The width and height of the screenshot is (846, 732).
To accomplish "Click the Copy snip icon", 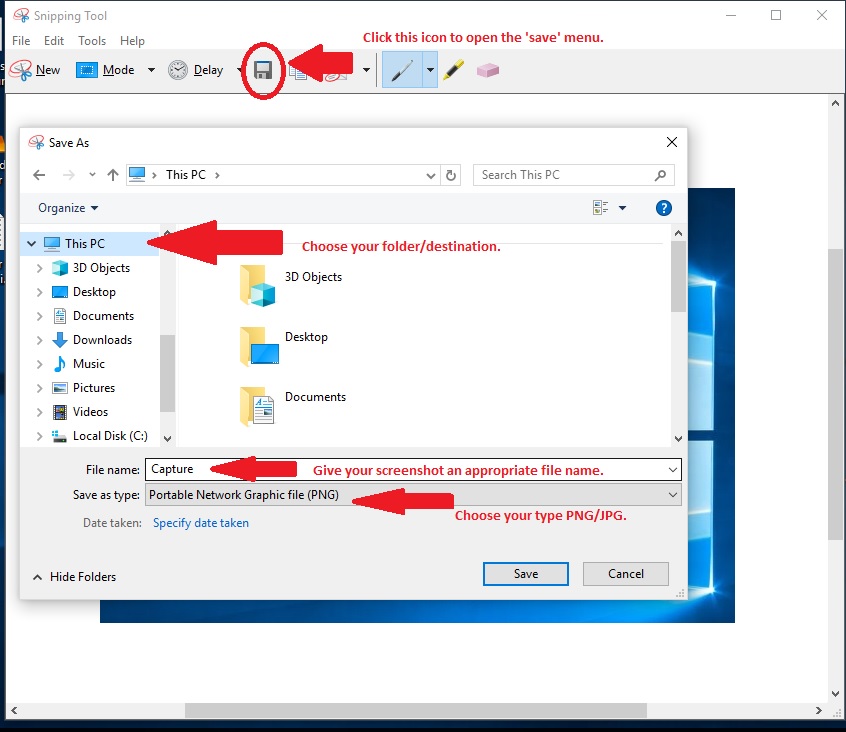I will [300, 71].
